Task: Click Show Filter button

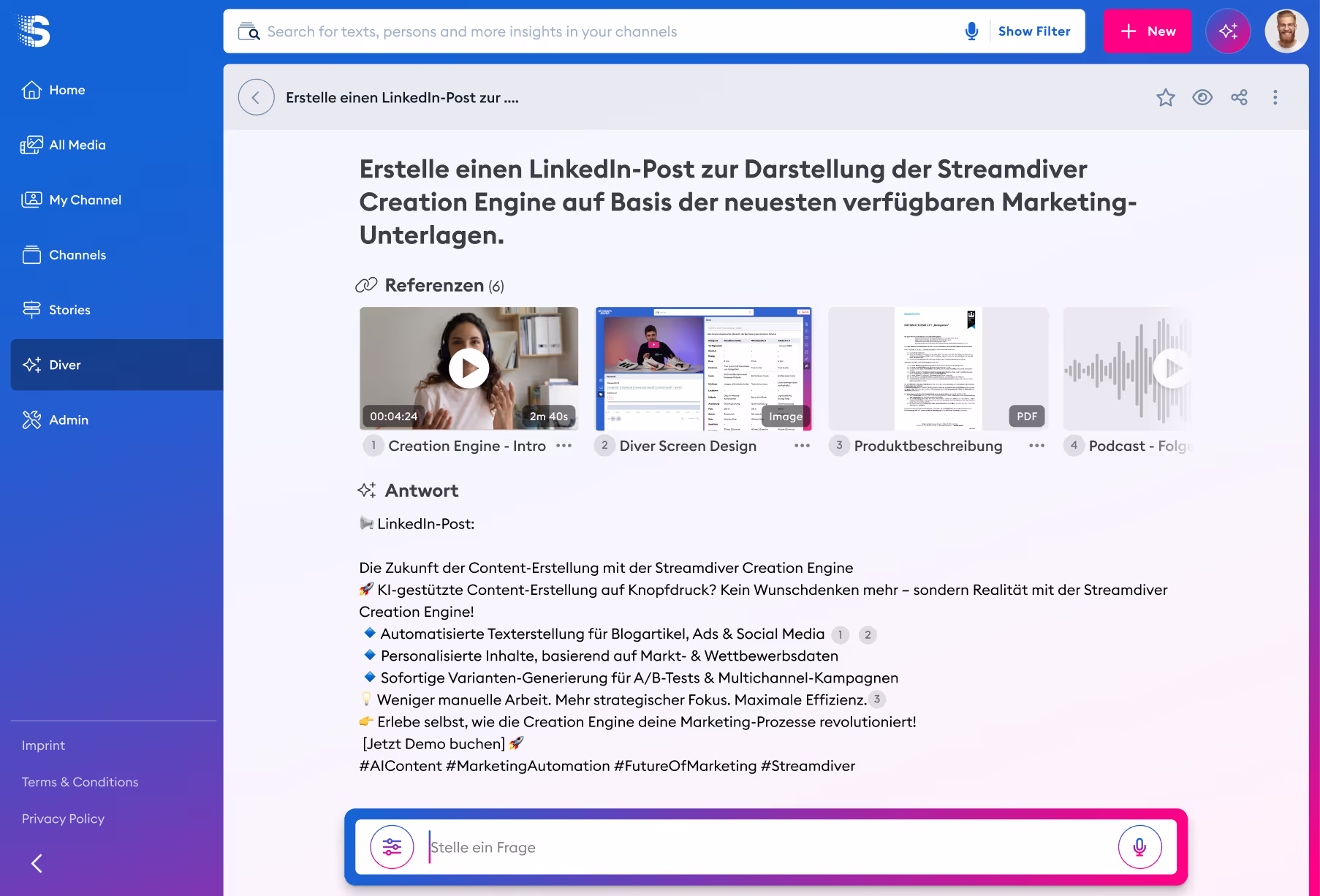Action: click(x=1034, y=31)
